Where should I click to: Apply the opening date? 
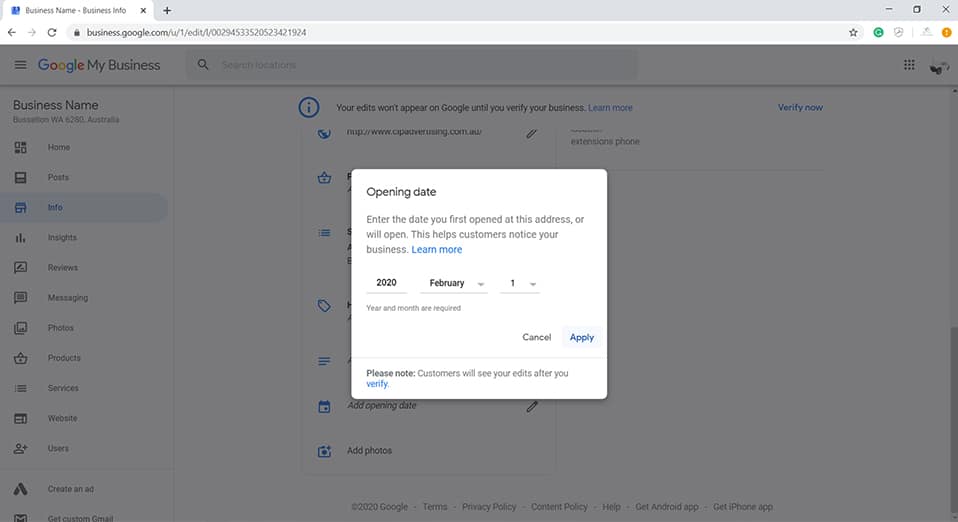(x=582, y=337)
